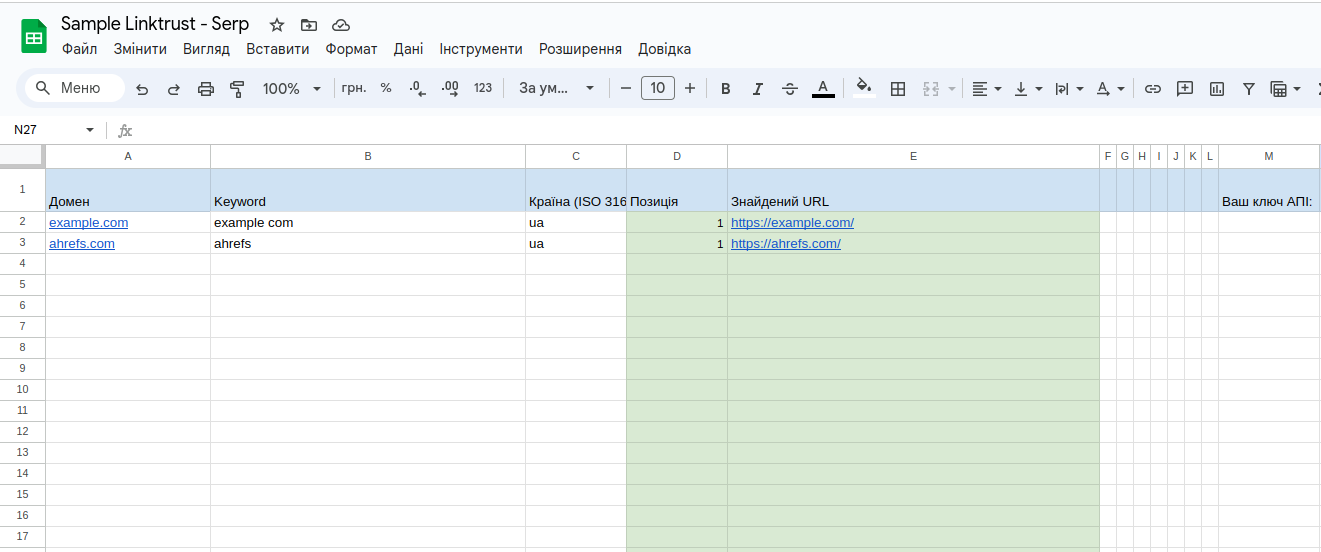Activate the paint format tool
The height and width of the screenshot is (552, 1321).
[237, 89]
